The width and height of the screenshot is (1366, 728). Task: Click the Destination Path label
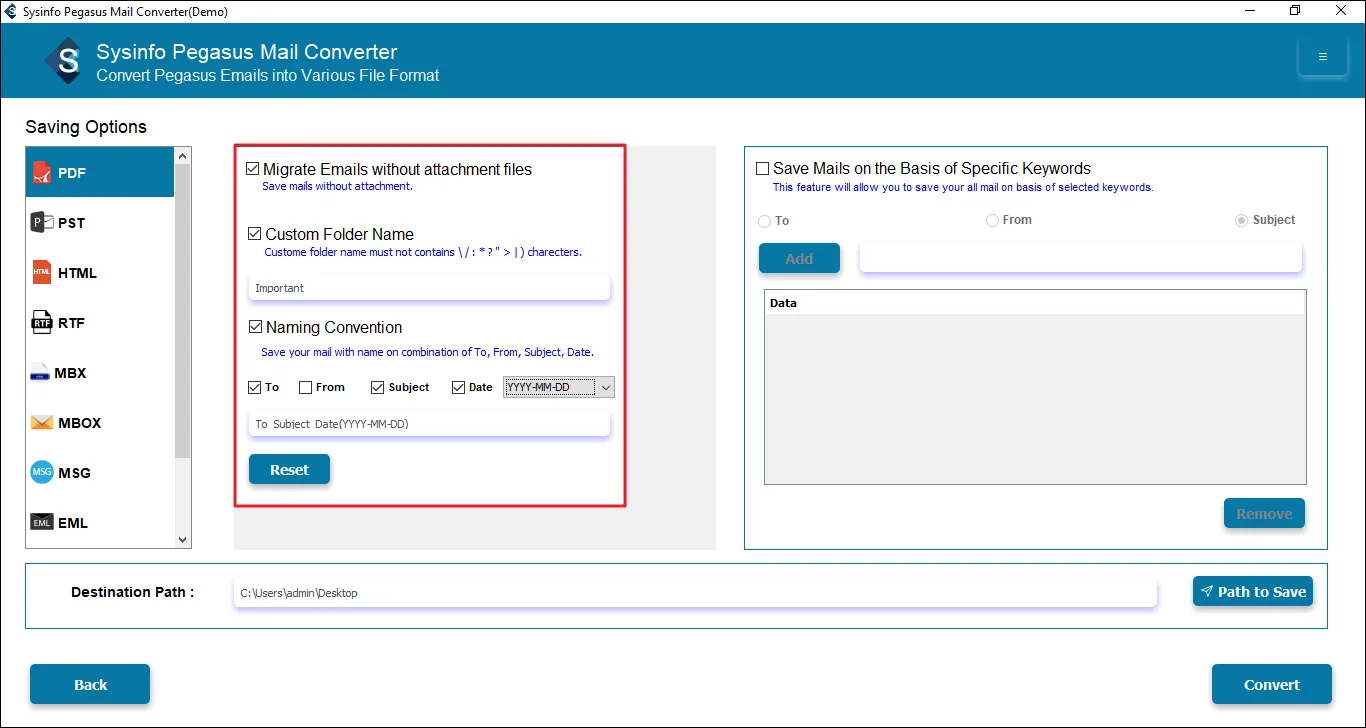coord(132,592)
